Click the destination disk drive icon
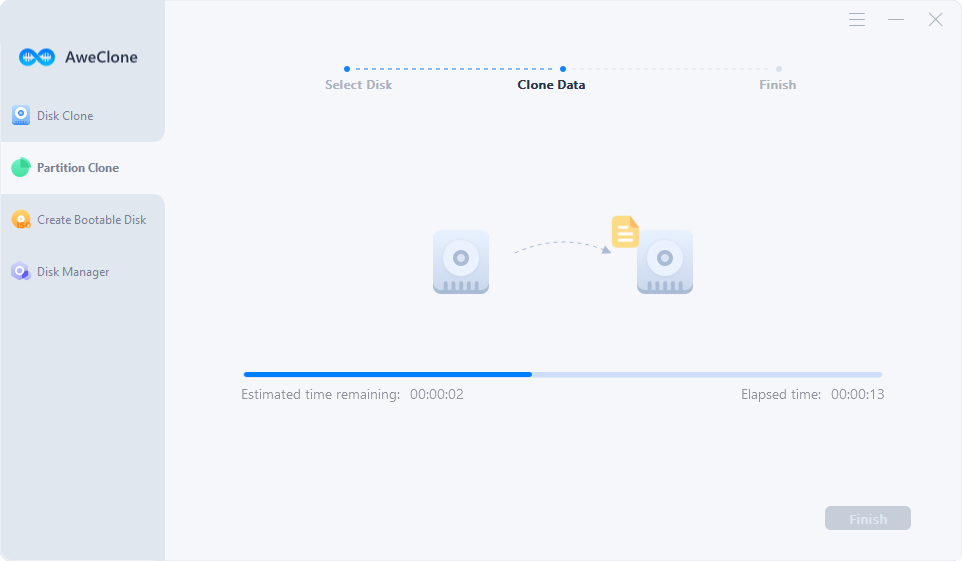Screen dimensions: 962x561 (x=665, y=262)
